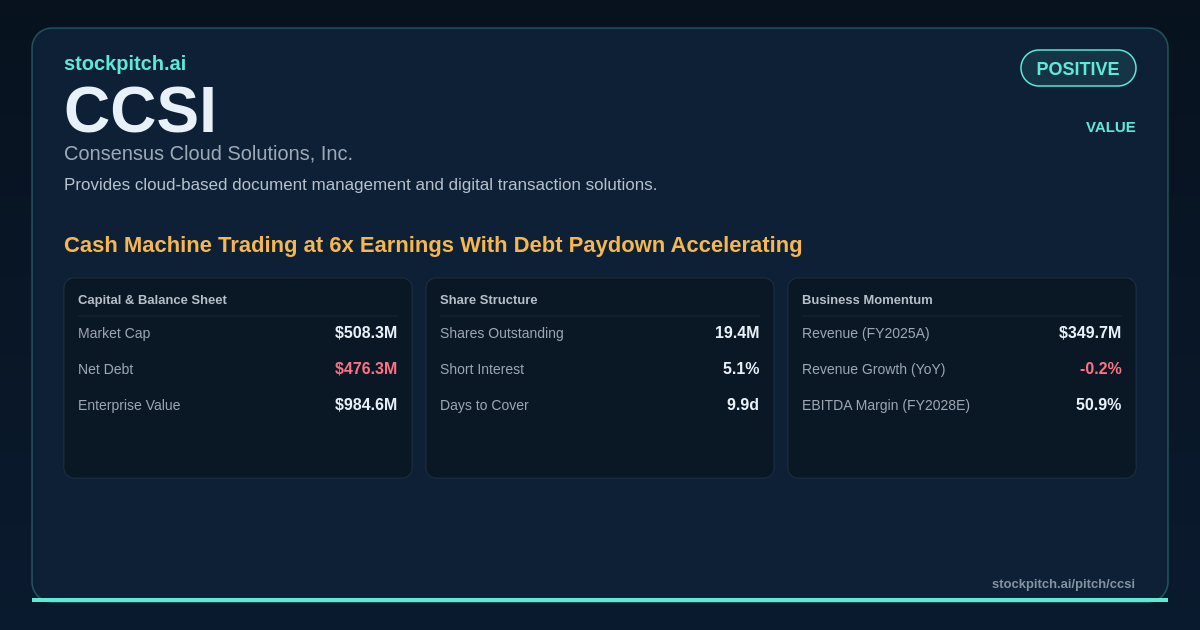1200x630 pixels.
Task: Select the Business Momentum card header
Action: [867, 299]
